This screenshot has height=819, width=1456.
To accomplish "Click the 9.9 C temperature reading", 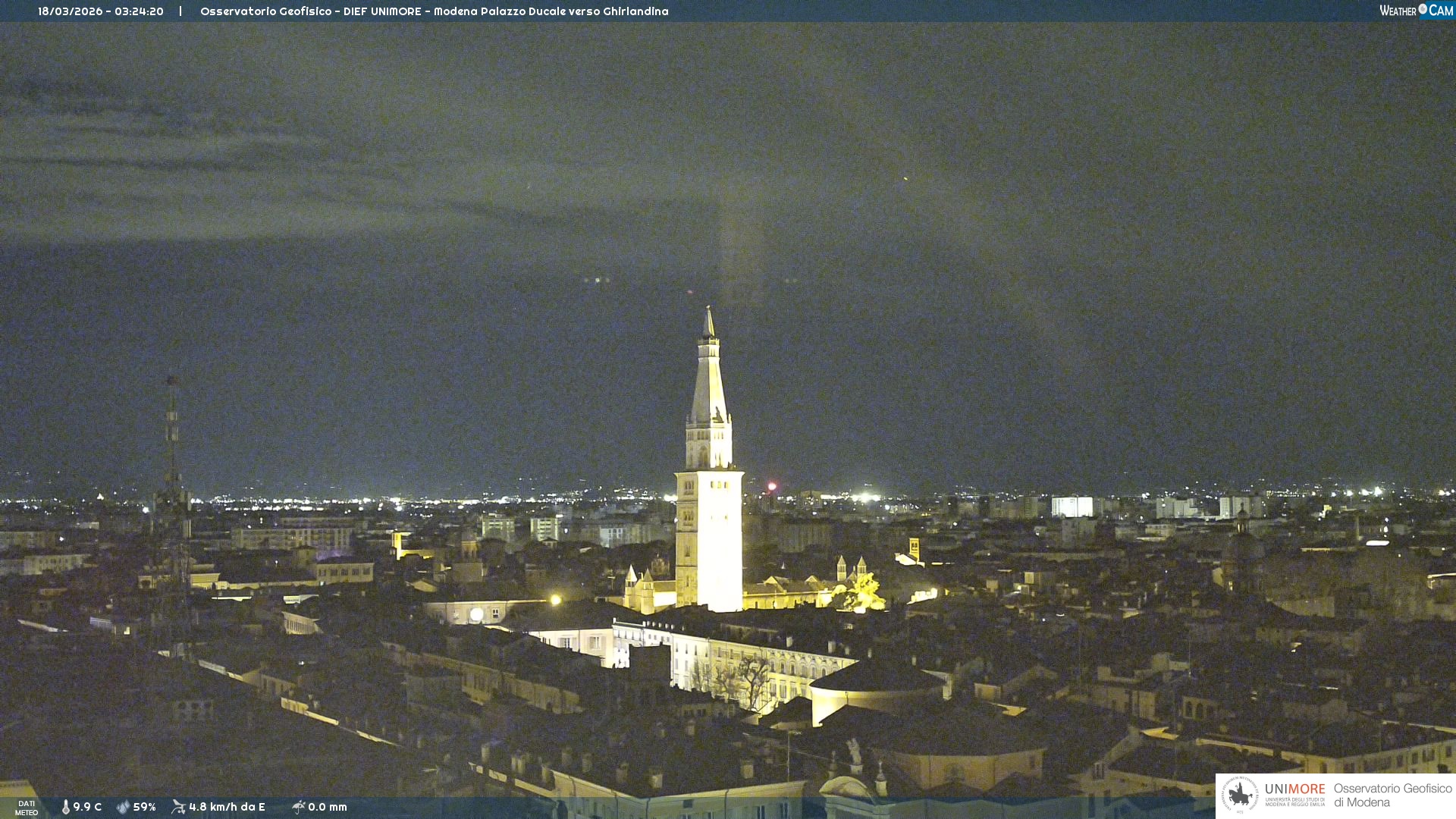I will [87, 807].
